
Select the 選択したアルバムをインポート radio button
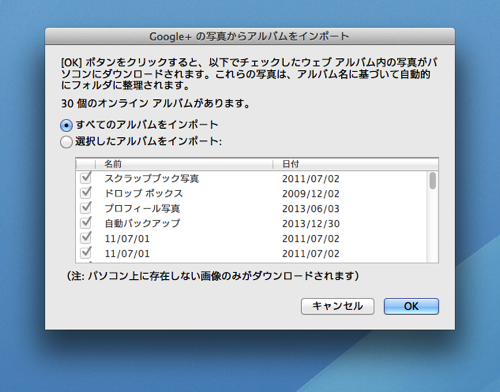[x=66, y=142]
